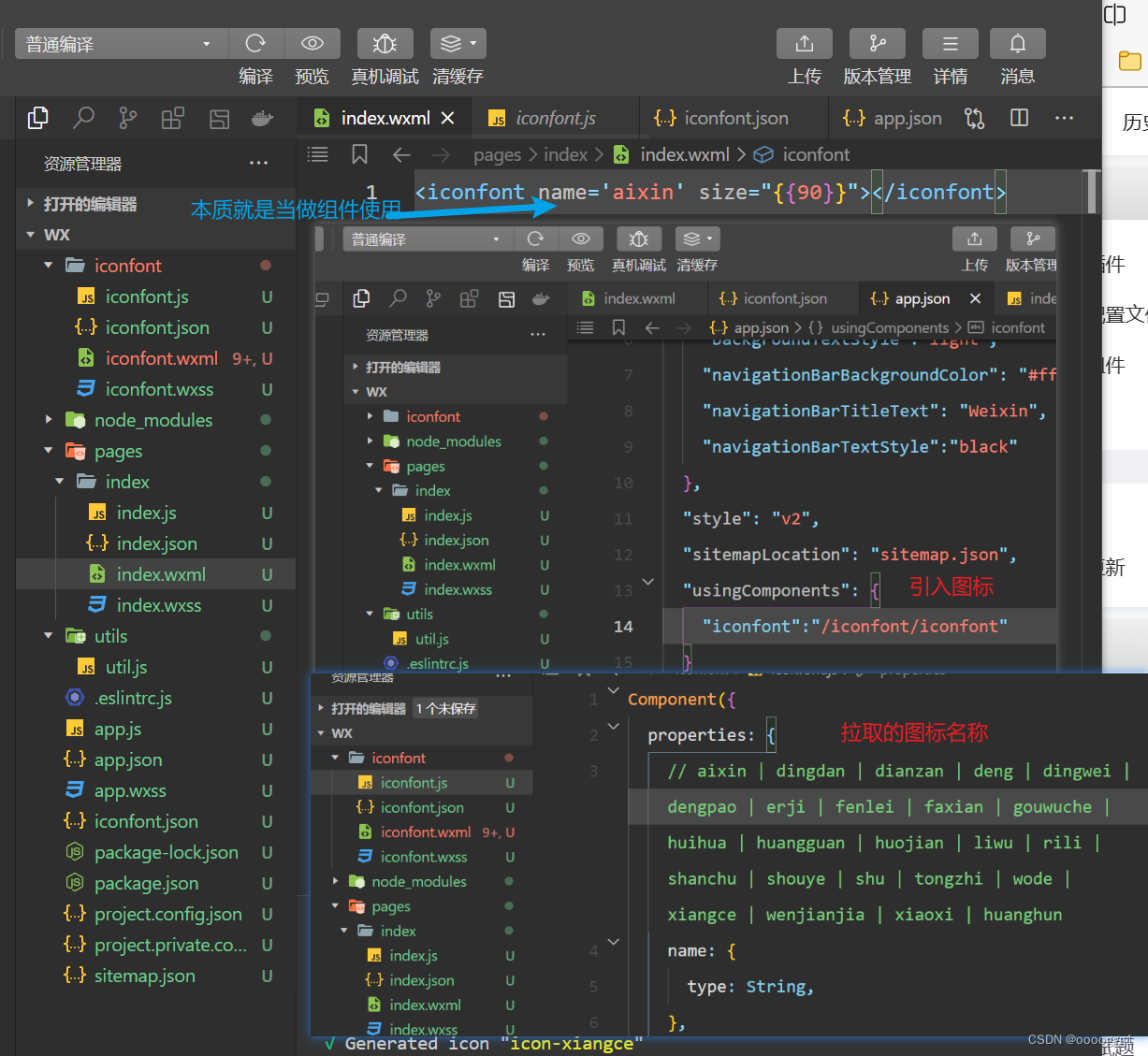Viewport: 1148px width, 1056px height.
Task: Open the clear cache layers dropdown
Action: click(458, 43)
